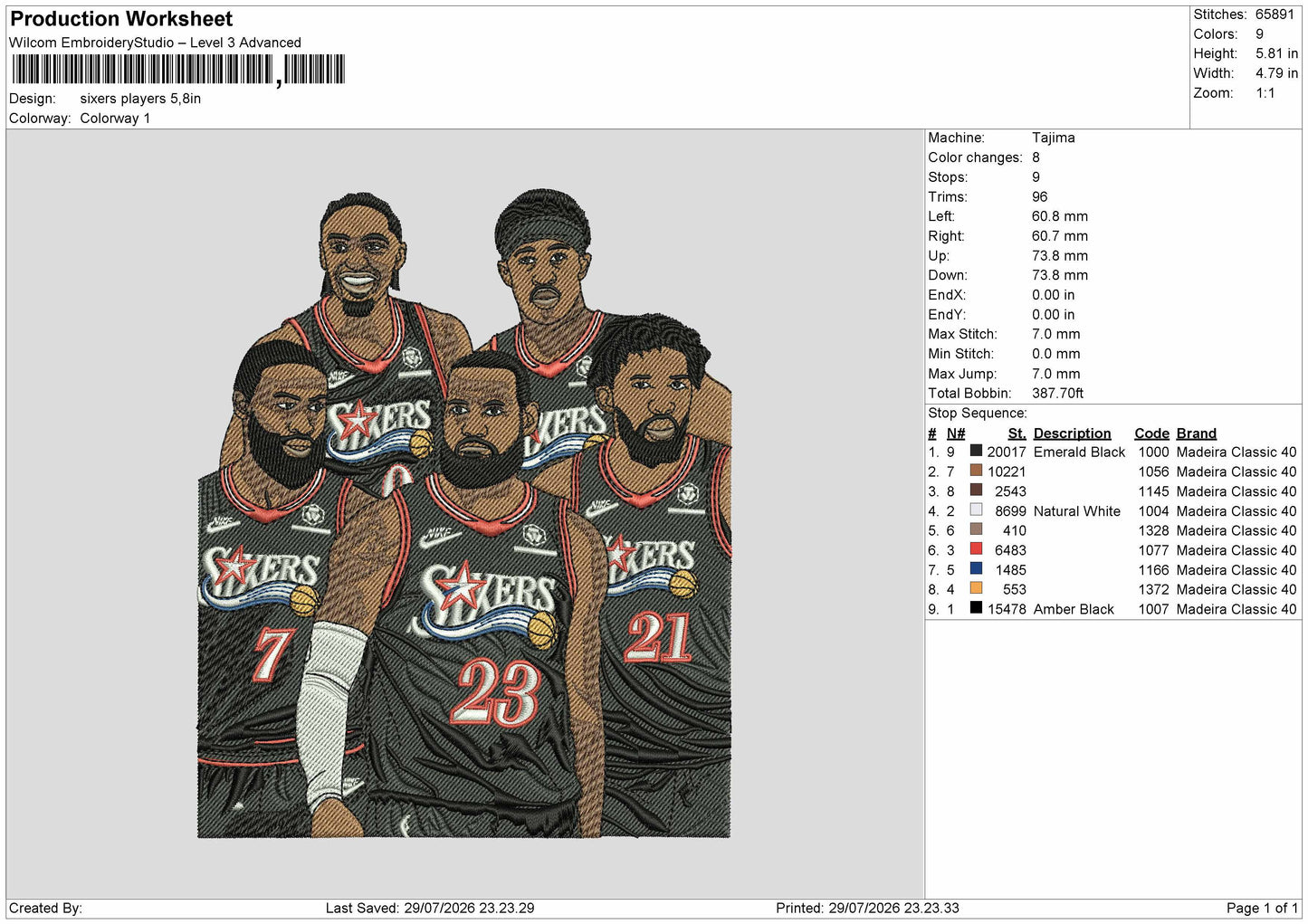Click the Amber Black thread swatch
1308x924 pixels.
click(x=976, y=608)
